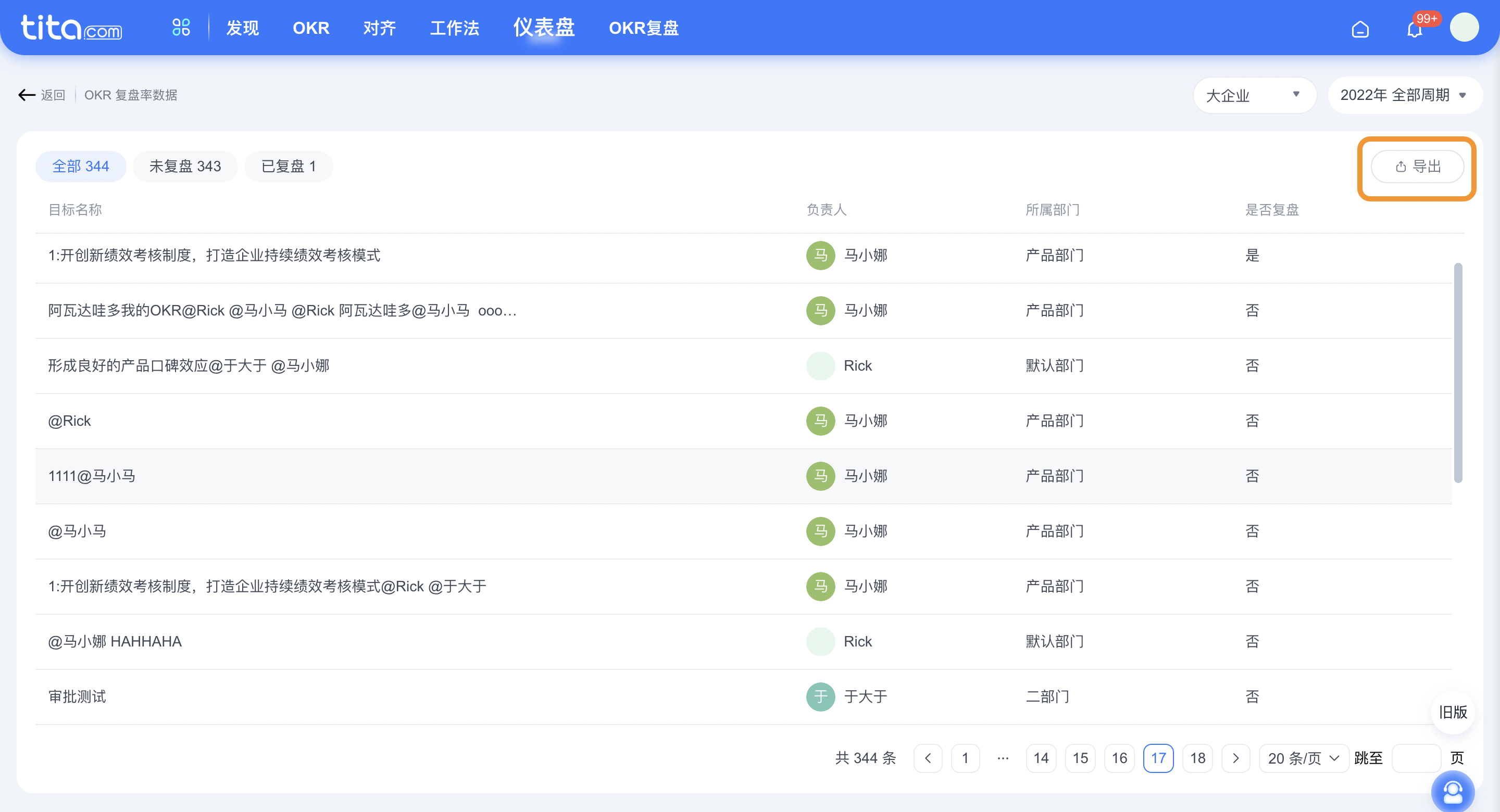Click the pagination ellipsis to jump pages
Screen dimensions: 1500x812
[x=1003, y=758]
